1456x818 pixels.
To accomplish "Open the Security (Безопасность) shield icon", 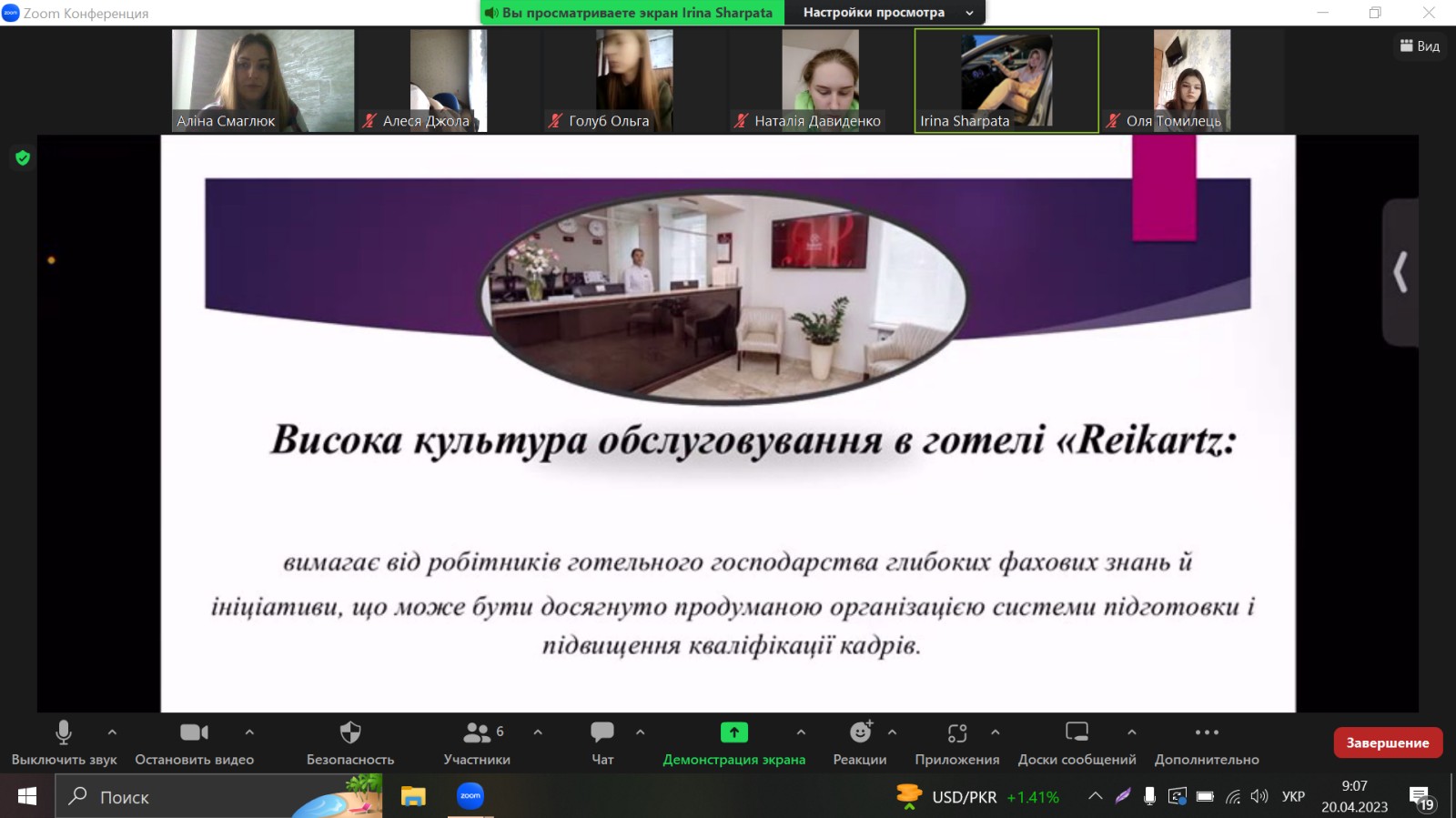I will 350,733.
